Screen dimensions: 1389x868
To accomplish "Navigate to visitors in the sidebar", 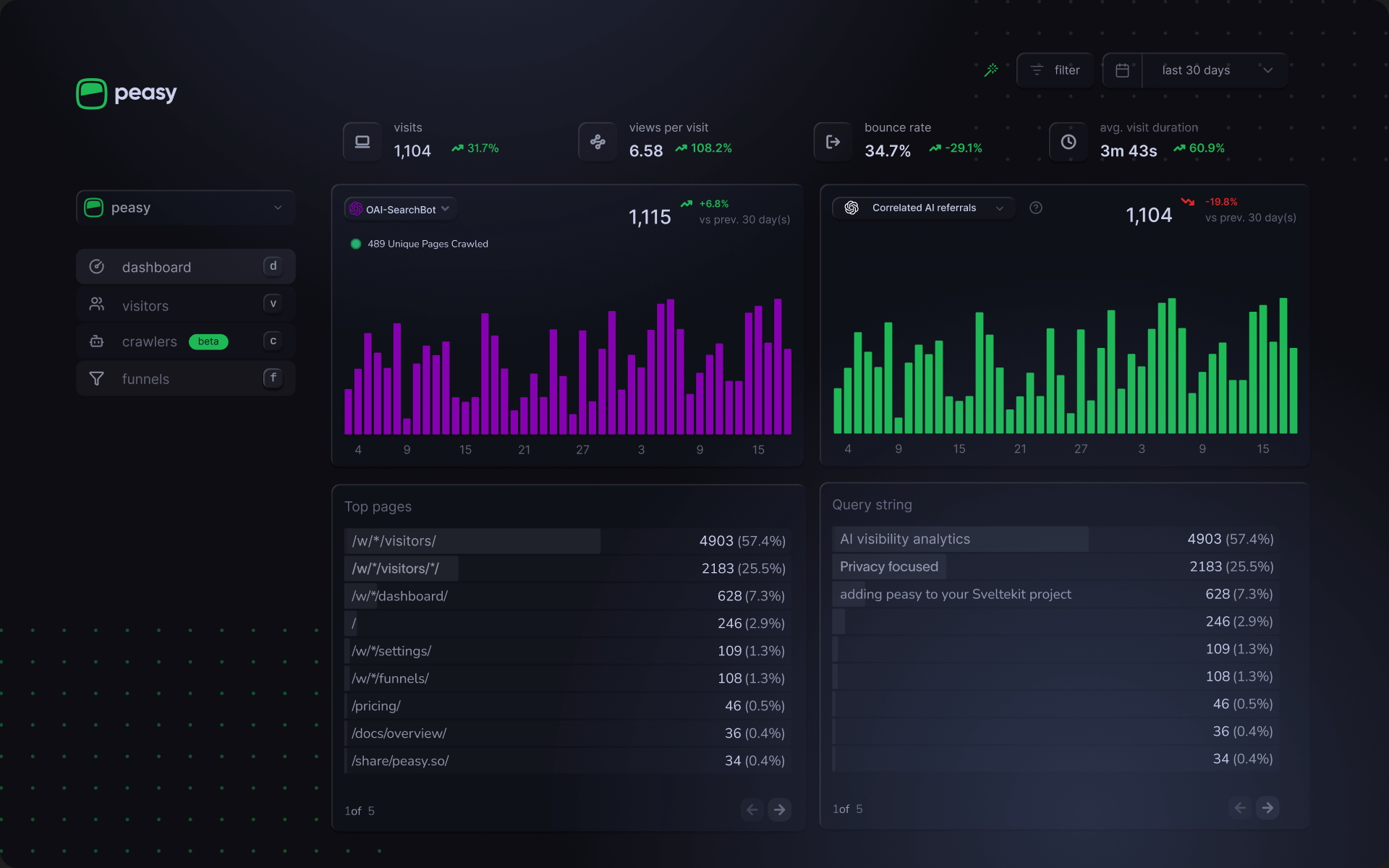I will (x=145, y=305).
